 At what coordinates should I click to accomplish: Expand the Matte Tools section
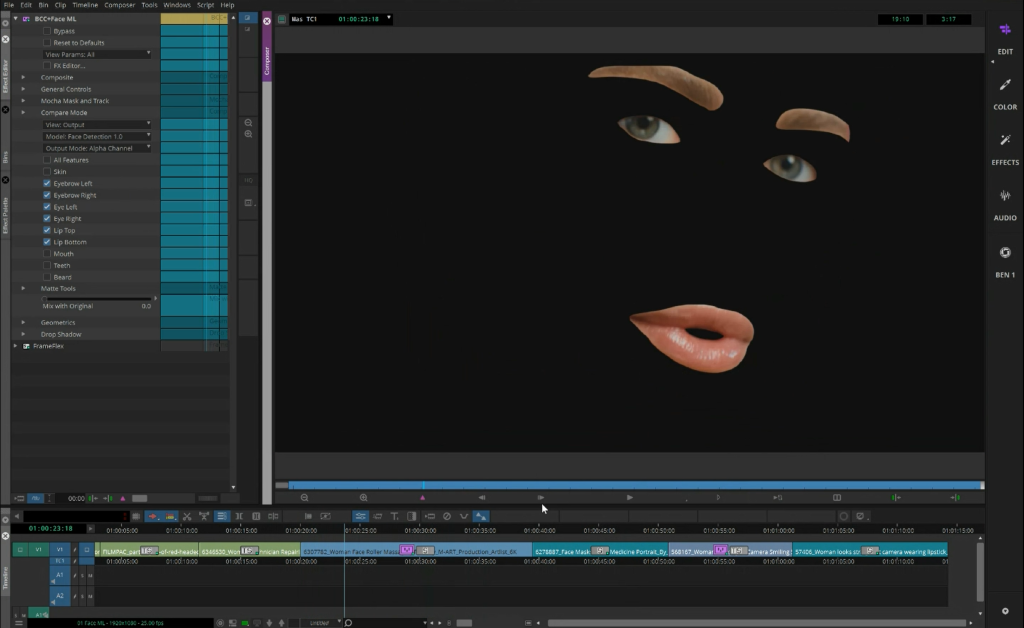[x=23, y=289]
